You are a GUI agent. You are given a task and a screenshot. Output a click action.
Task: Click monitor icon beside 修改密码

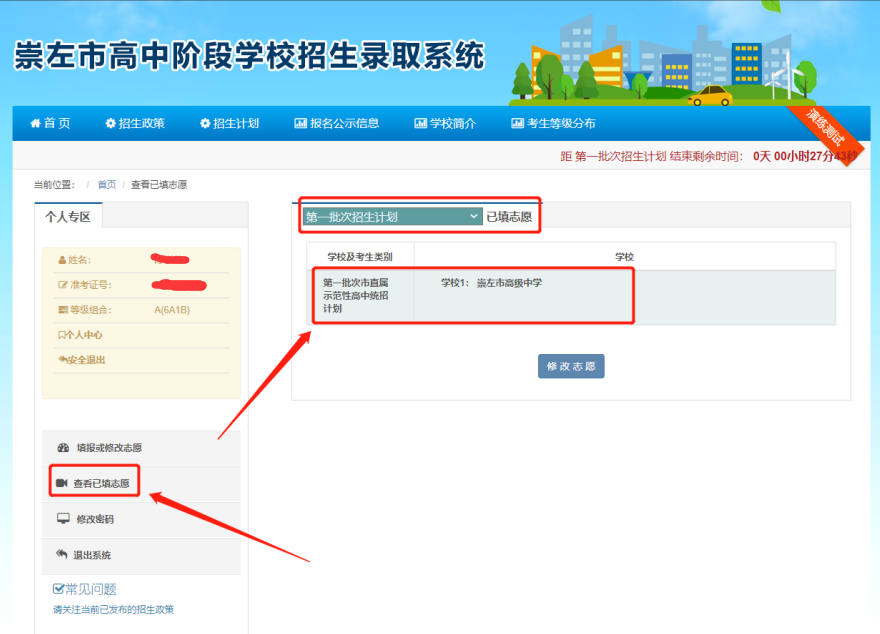pyautogui.click(x=63, y=519)
